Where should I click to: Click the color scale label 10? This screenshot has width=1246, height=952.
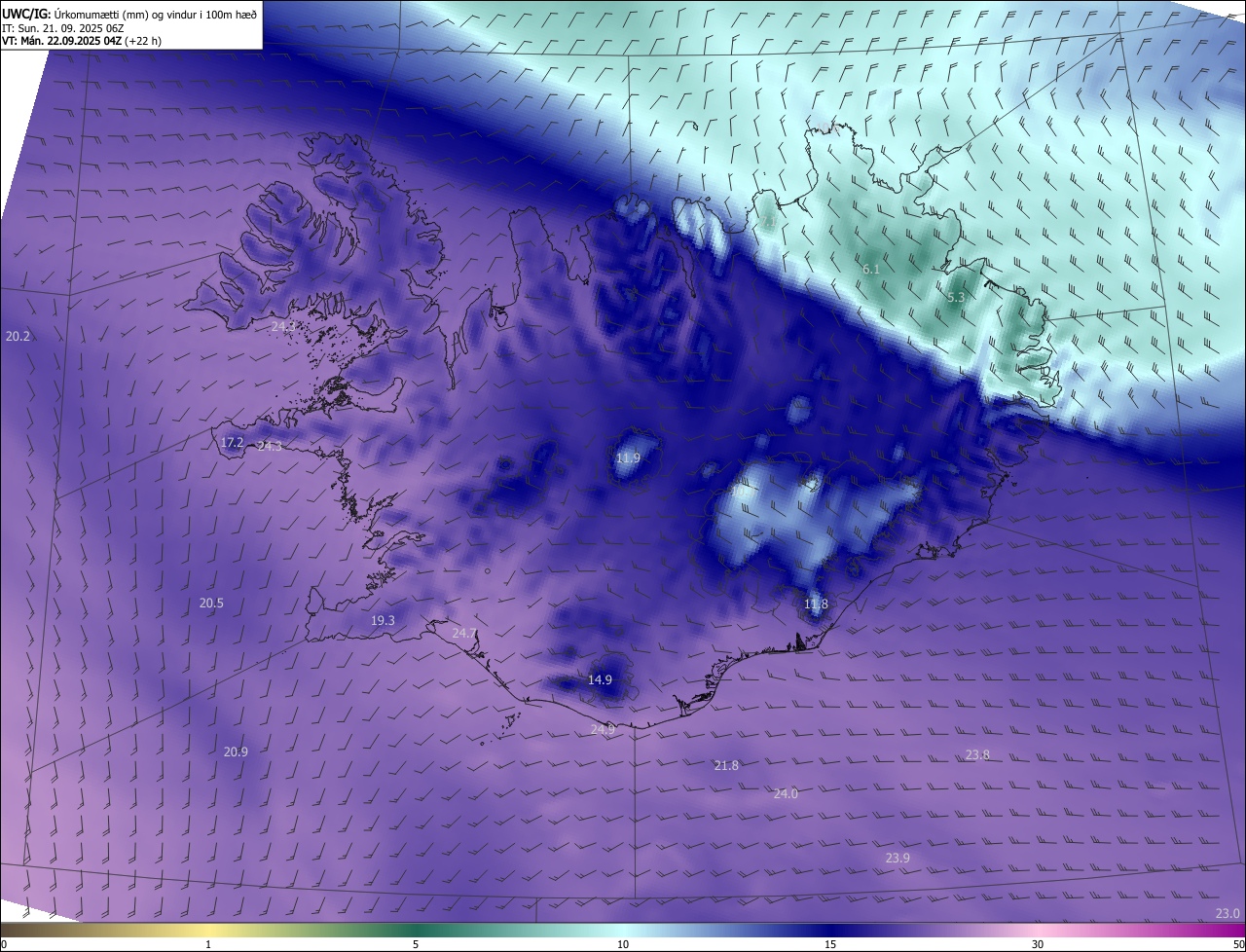pos(623,944)
